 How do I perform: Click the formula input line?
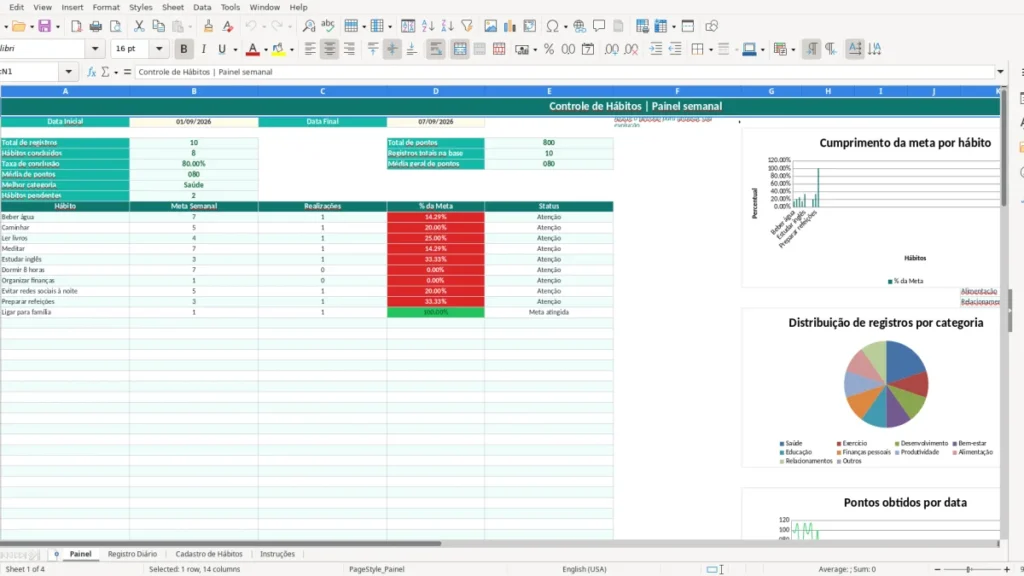(565, 72)
